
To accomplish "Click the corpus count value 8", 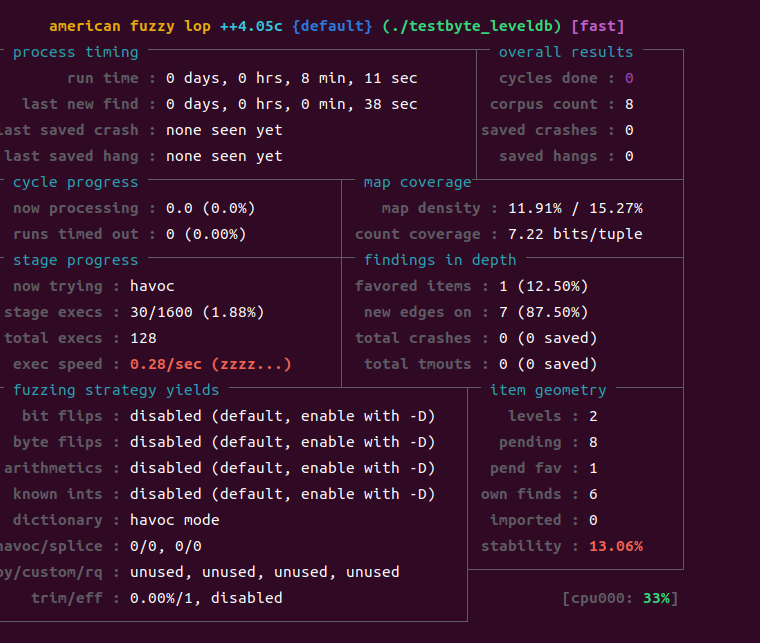I will (x=629, y=104).
